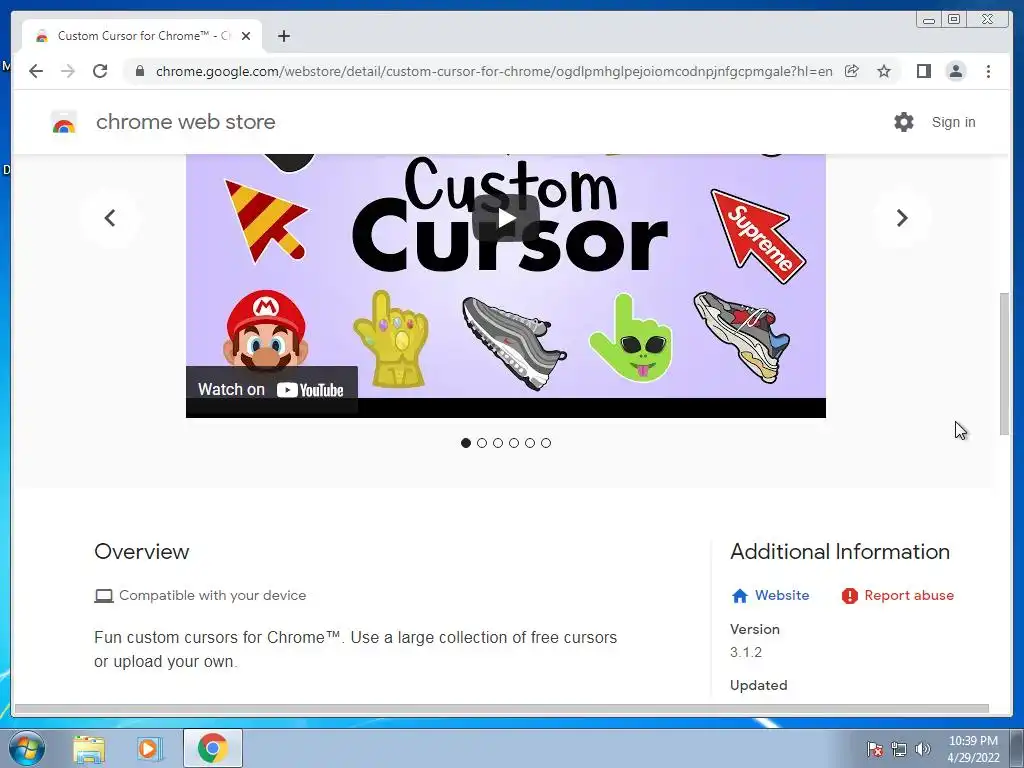Open the extension's Website link

(771, 596)
